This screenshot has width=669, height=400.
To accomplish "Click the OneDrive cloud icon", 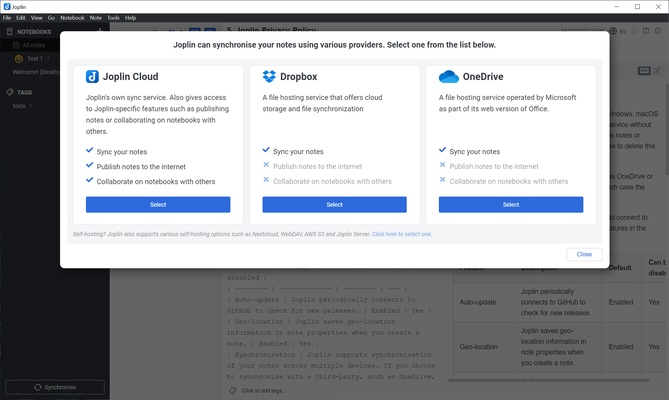I will (x=447, y=77).
